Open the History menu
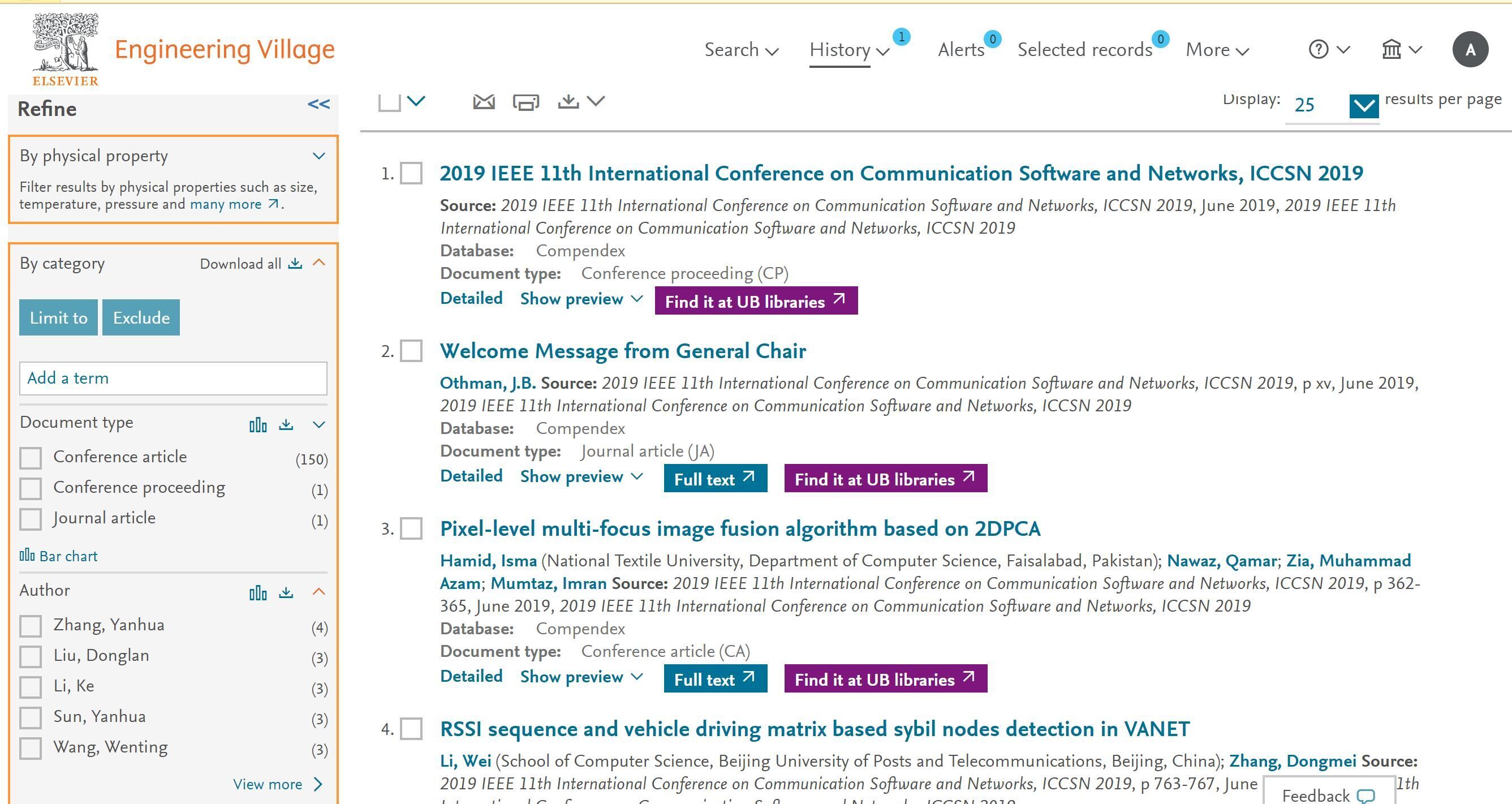This screenshot has width=1512, height=804. [x=849, y=50]
